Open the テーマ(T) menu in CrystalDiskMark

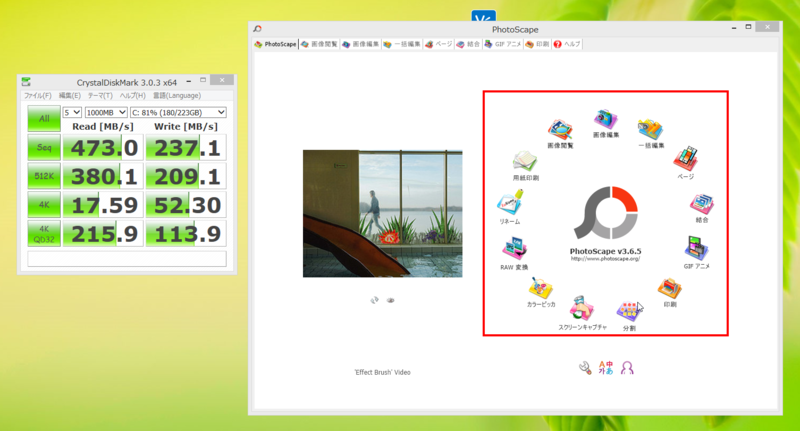(100, 95)
